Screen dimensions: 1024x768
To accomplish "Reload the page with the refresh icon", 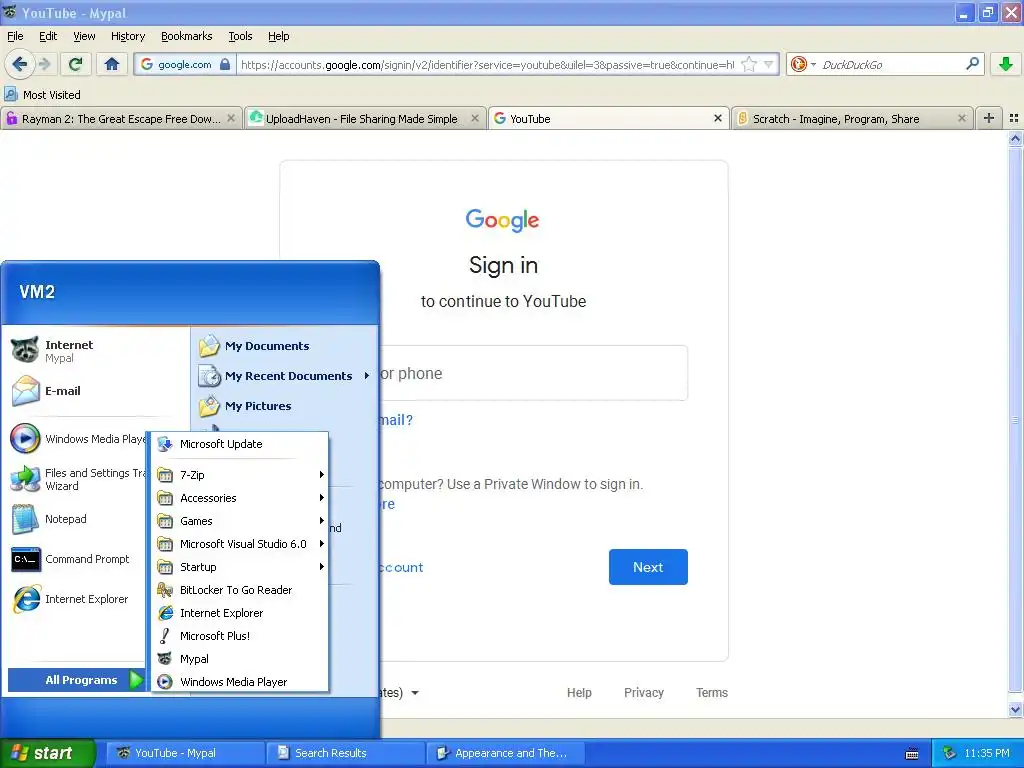I will (x=75, y=64).
